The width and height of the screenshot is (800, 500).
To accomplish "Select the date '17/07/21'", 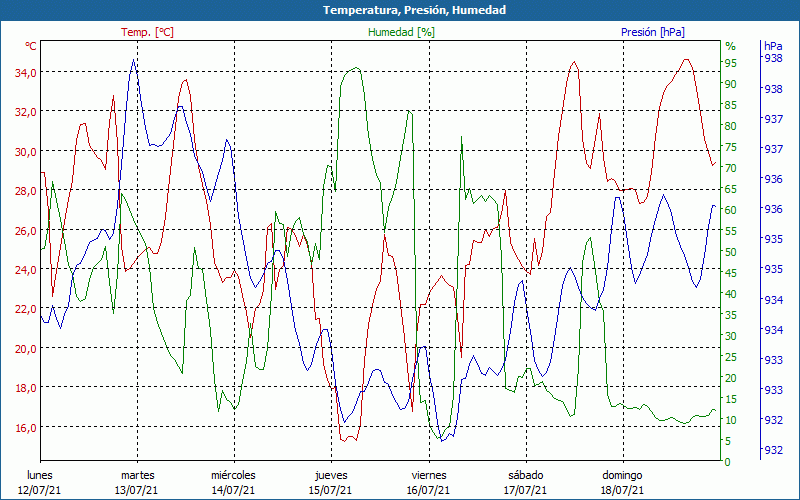I will point(525,490).
